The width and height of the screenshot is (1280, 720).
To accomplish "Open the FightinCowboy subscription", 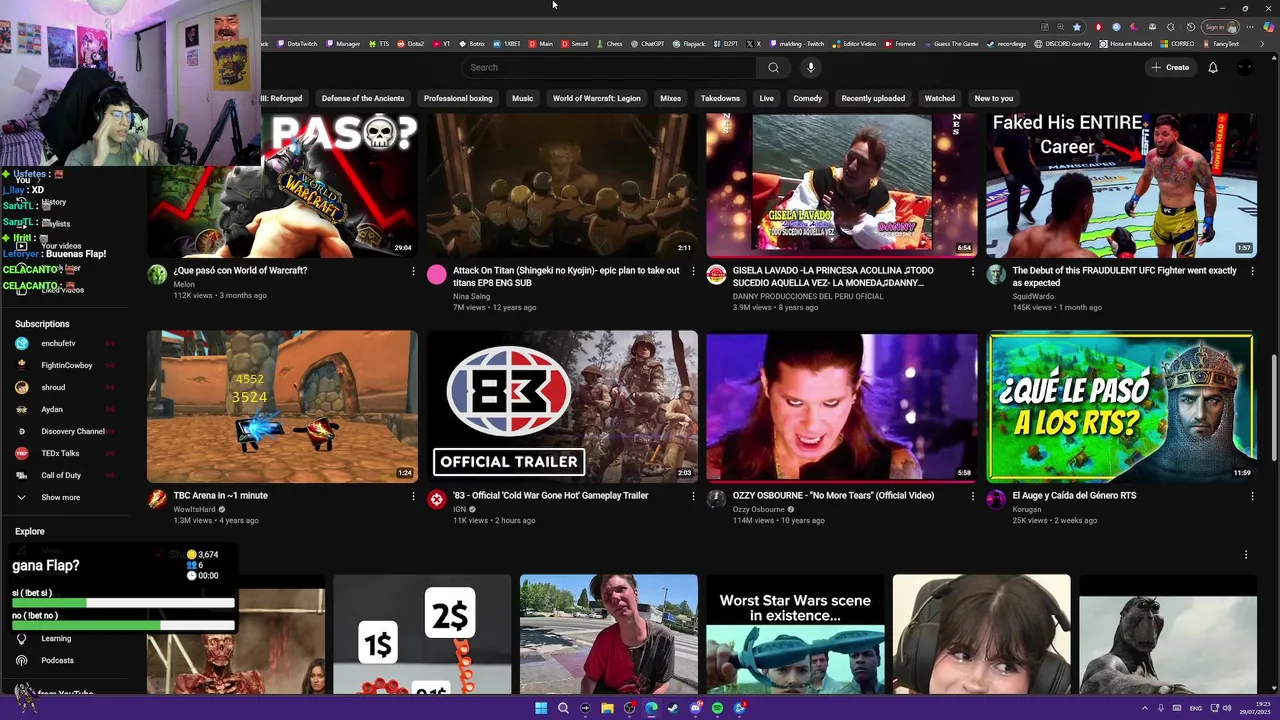I will click(x=66, y=366).
